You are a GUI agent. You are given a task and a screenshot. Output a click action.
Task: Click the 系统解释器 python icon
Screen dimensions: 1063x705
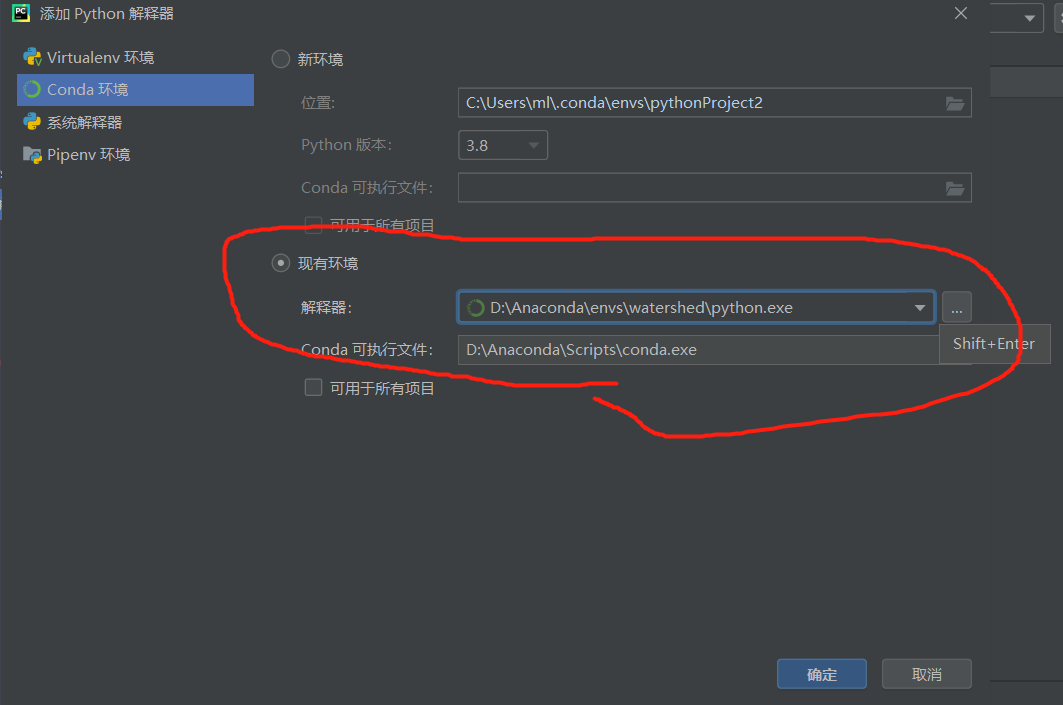click(x=32, y=122)
